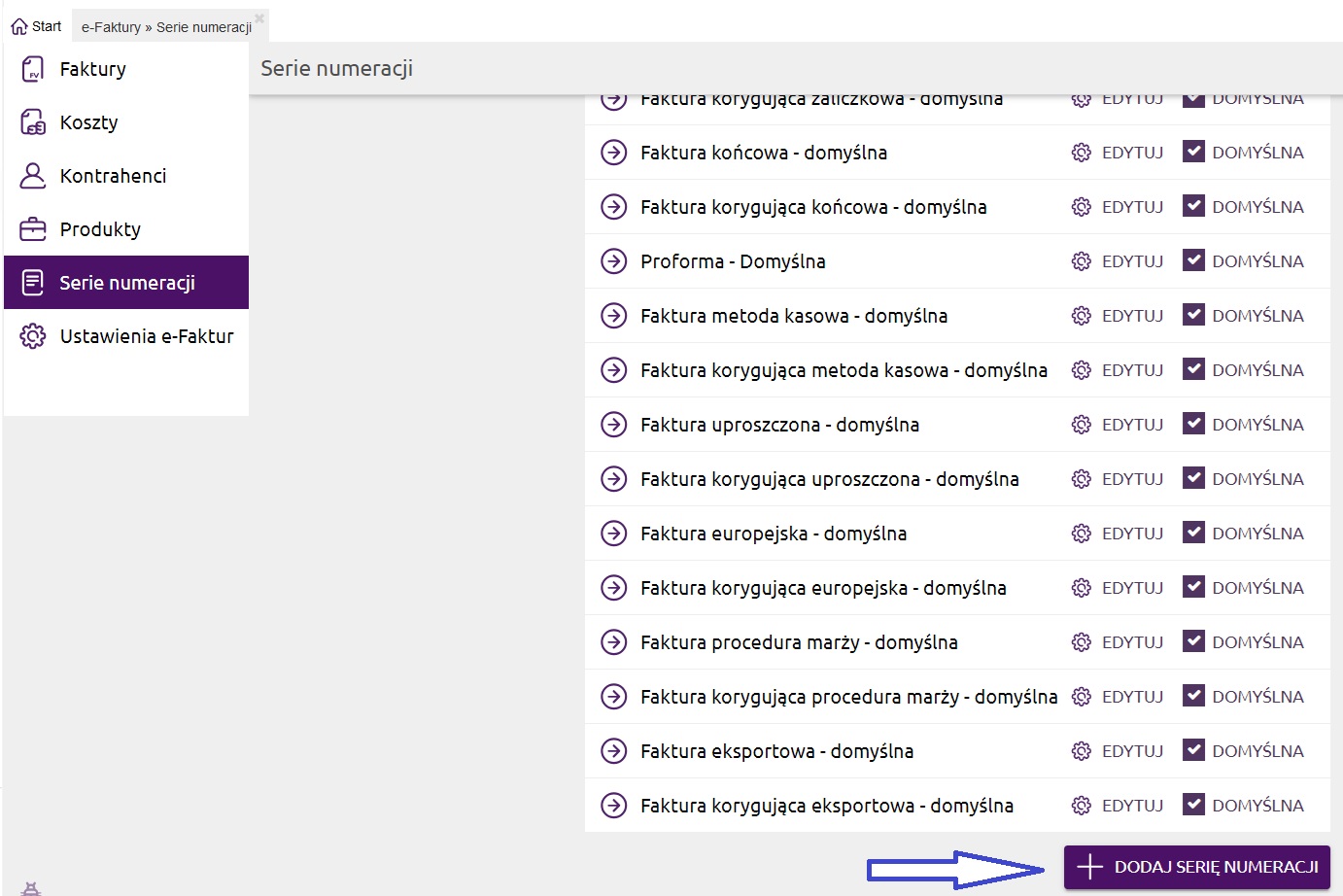Open the Produkty briefcase icon
The width and height of the screenshot is (1343, 896).
[33, 229]
